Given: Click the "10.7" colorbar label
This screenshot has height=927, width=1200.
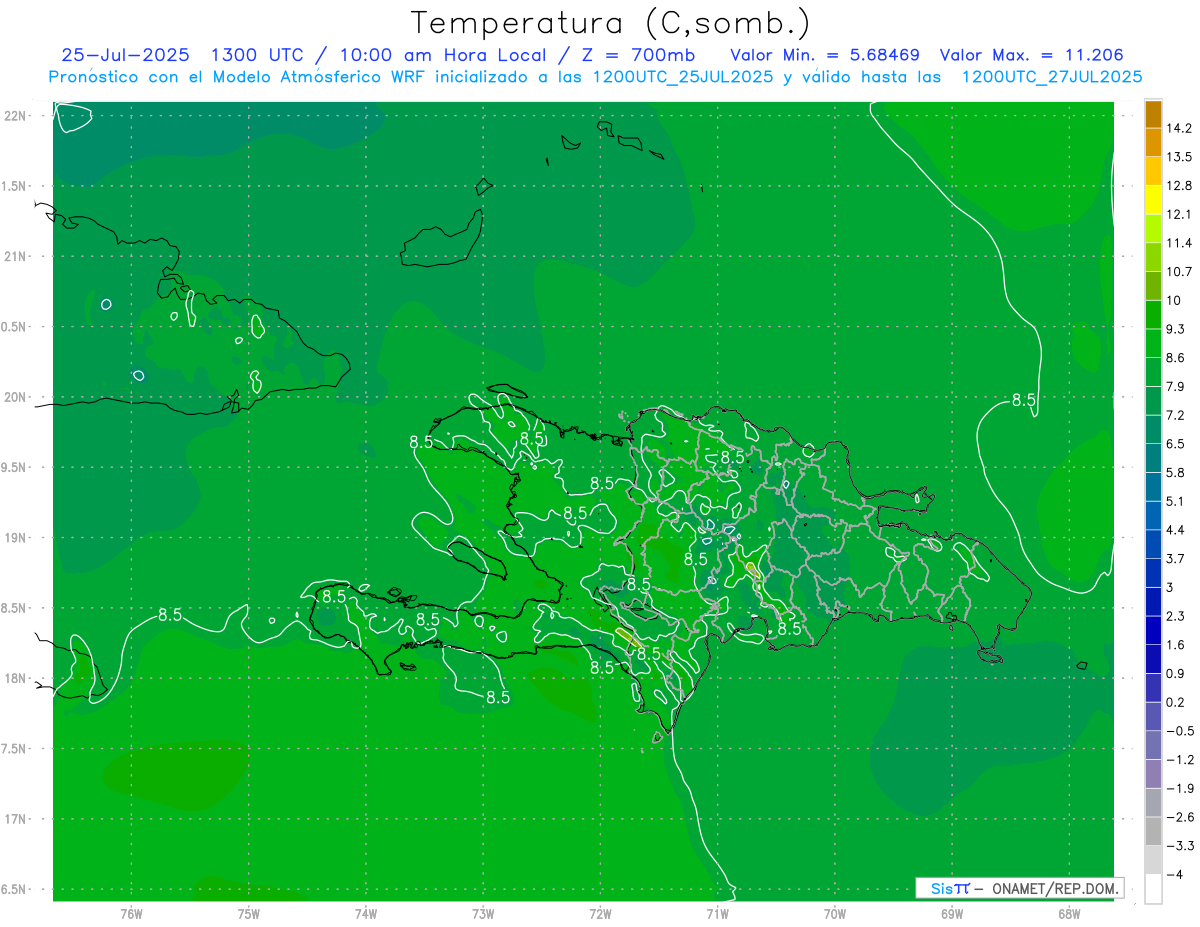Looking at the screenshot, I should [x=1178, y=272].
